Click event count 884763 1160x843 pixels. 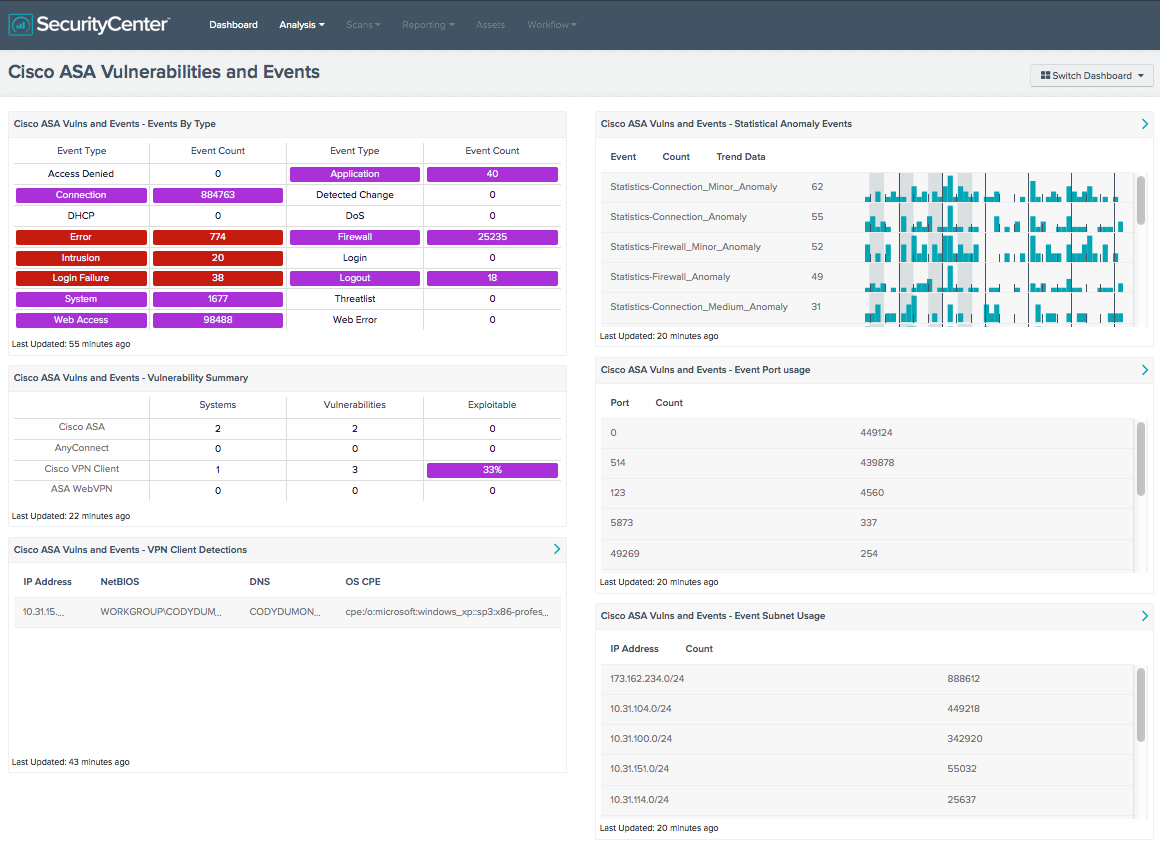218,195
